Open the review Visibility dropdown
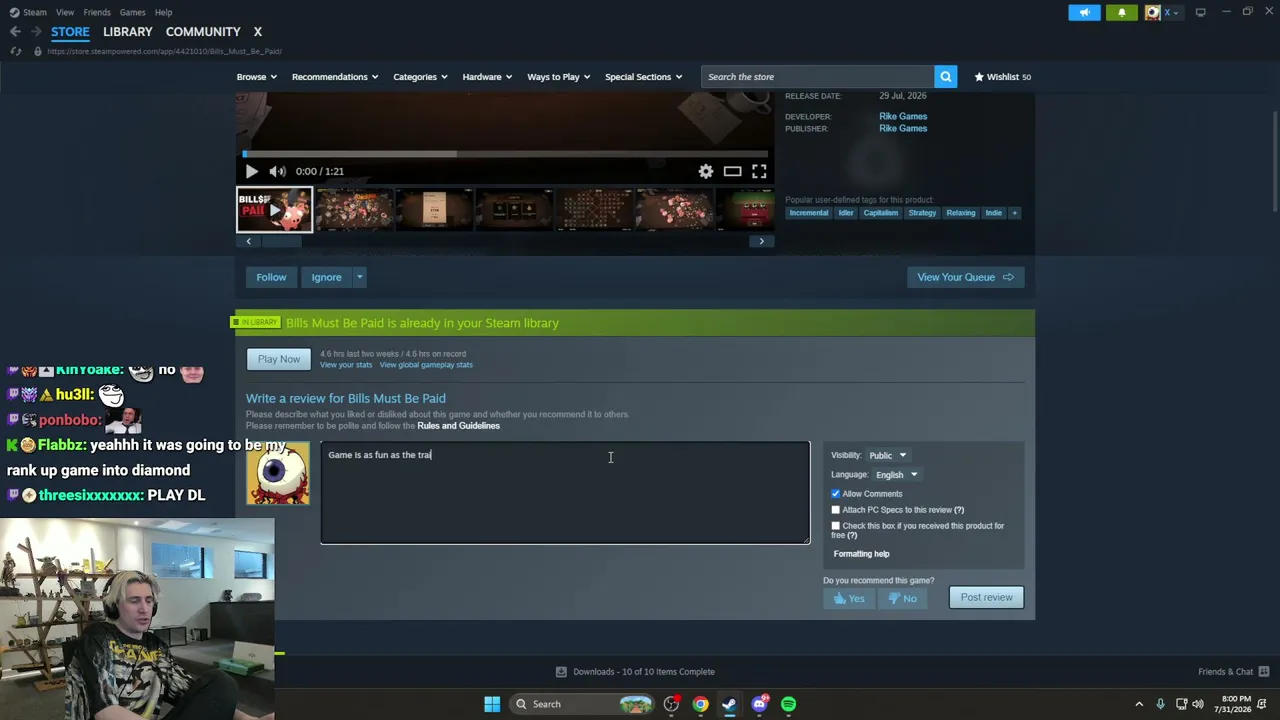Image resolution: width=1280 pixels, height=720 pixels. [x=887, y=455]
